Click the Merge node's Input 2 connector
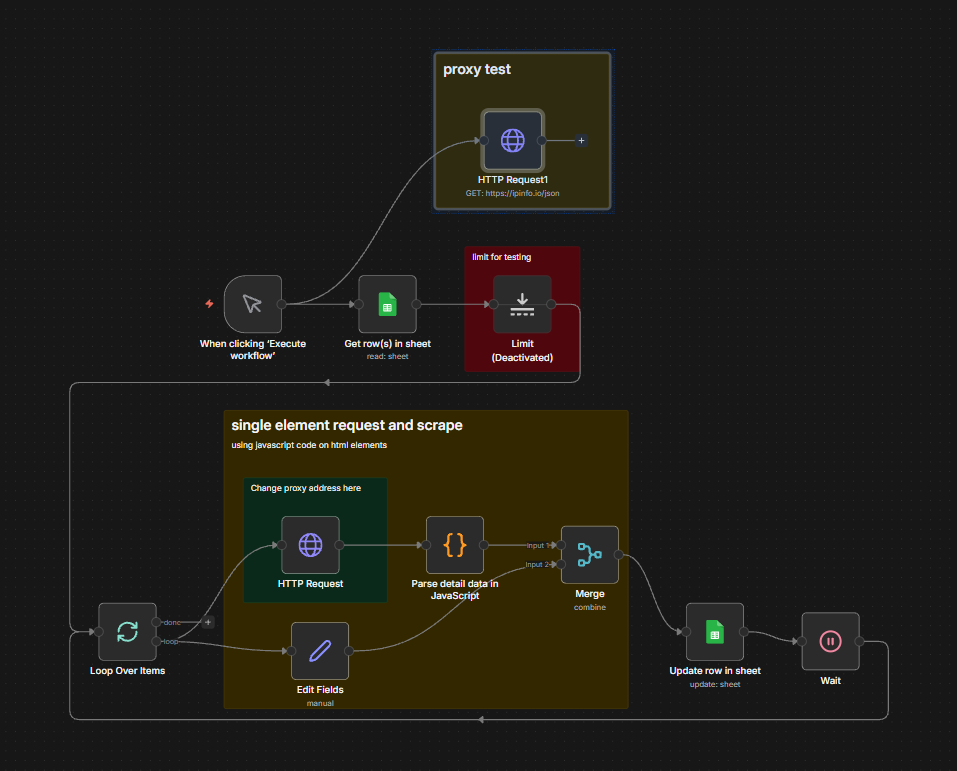The height and width of the screenshot is (771, 957). 562,564
